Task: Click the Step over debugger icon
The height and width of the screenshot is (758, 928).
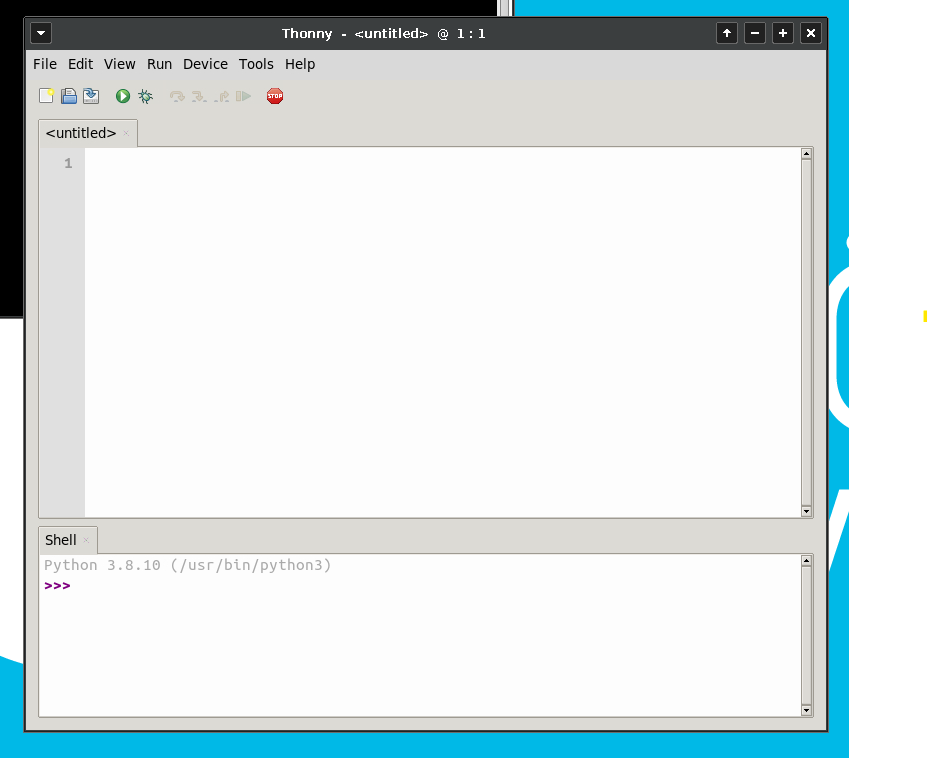Action: pyautogui.click(x=177, y=96)
